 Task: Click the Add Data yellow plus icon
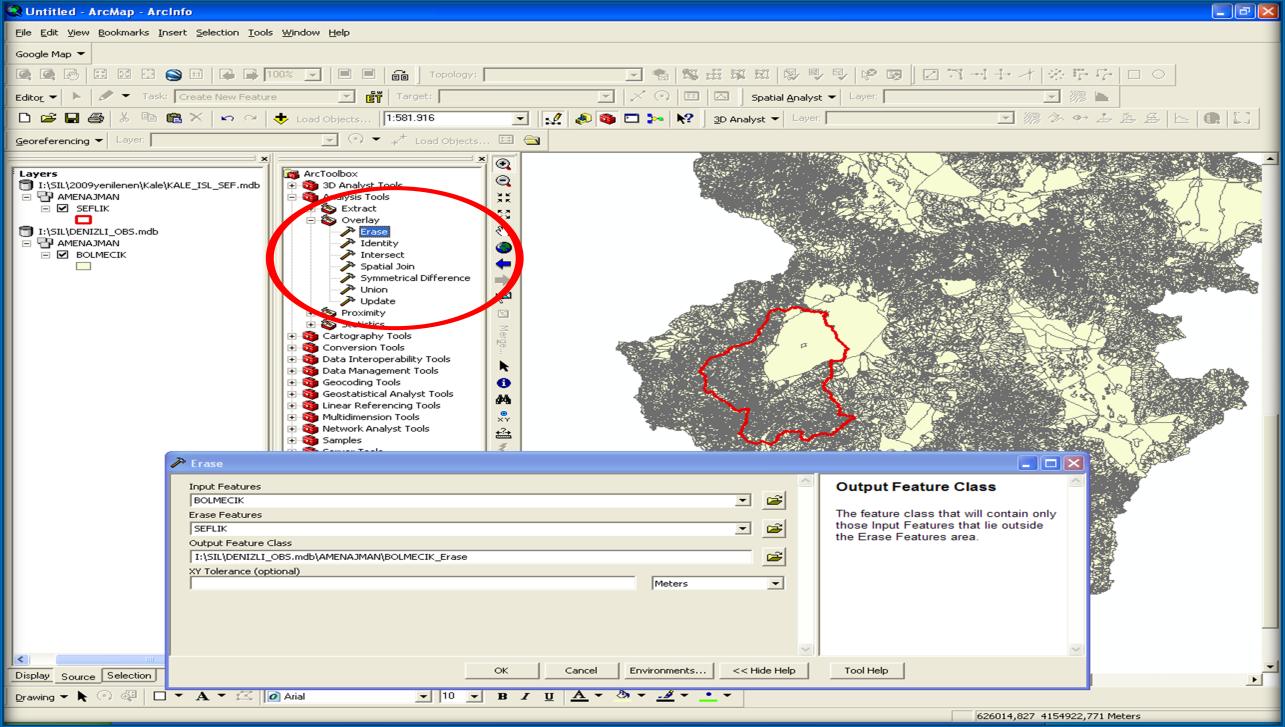(280, 119)
